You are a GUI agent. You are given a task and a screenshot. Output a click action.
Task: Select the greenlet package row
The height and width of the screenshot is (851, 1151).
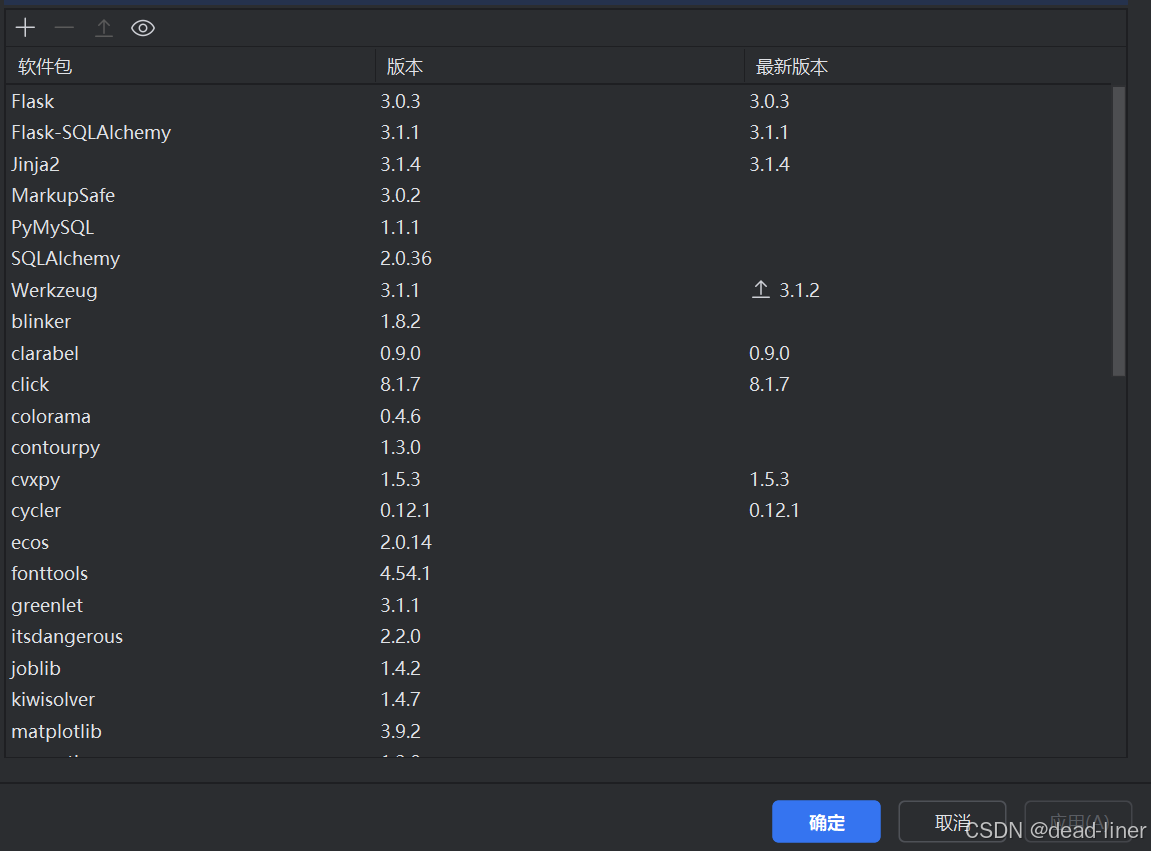[x=559, y=605]
